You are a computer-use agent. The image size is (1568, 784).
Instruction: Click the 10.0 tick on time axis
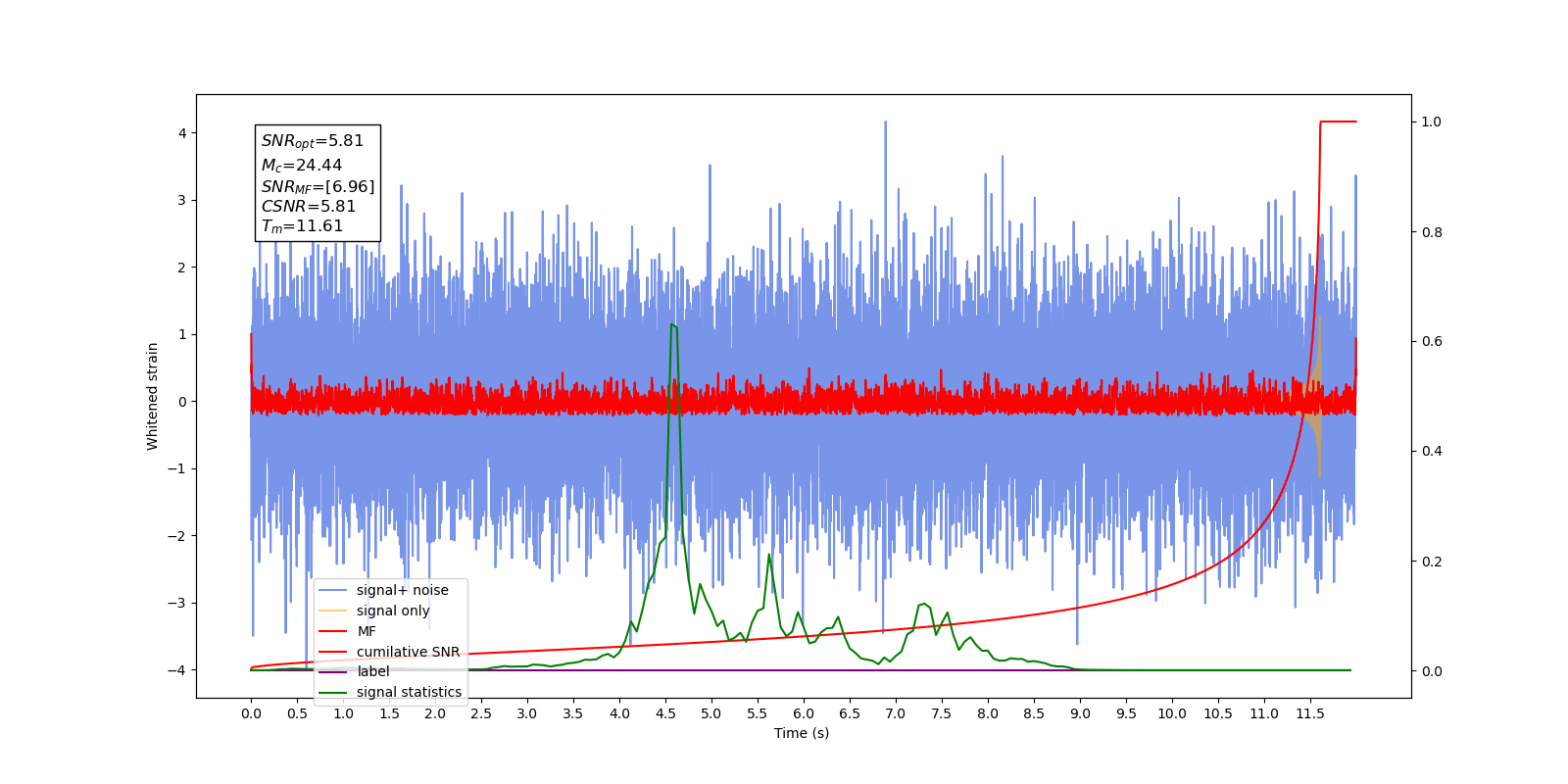1172,713
